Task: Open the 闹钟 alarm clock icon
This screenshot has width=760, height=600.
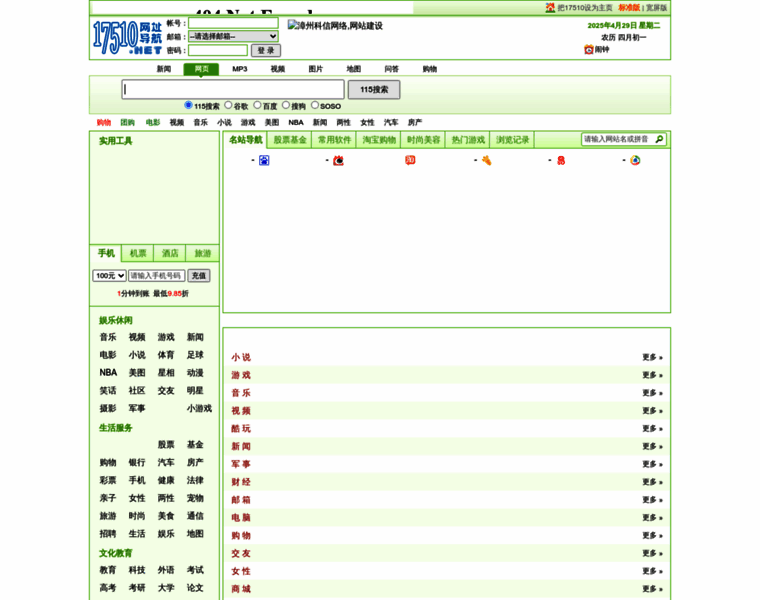Action: pos(589,49)
